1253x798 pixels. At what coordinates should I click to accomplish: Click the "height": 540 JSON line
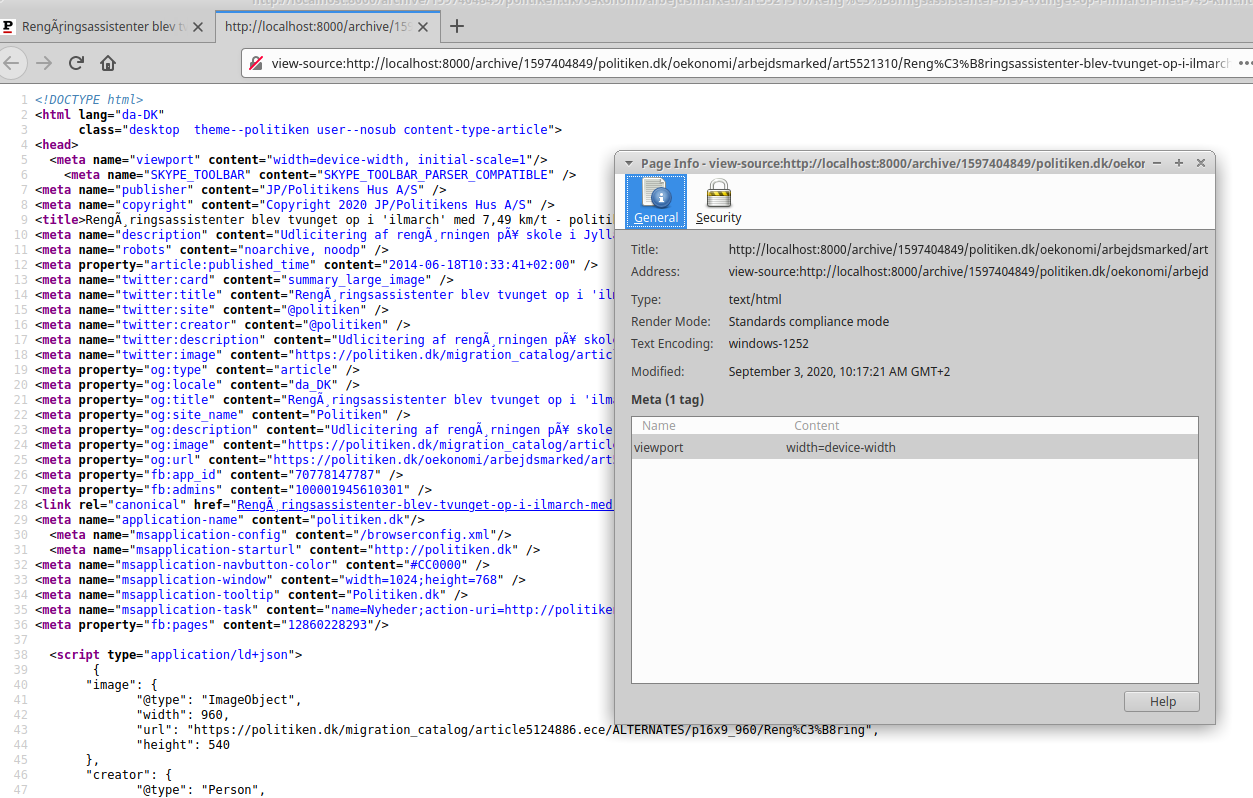click(x=183, y=744)
